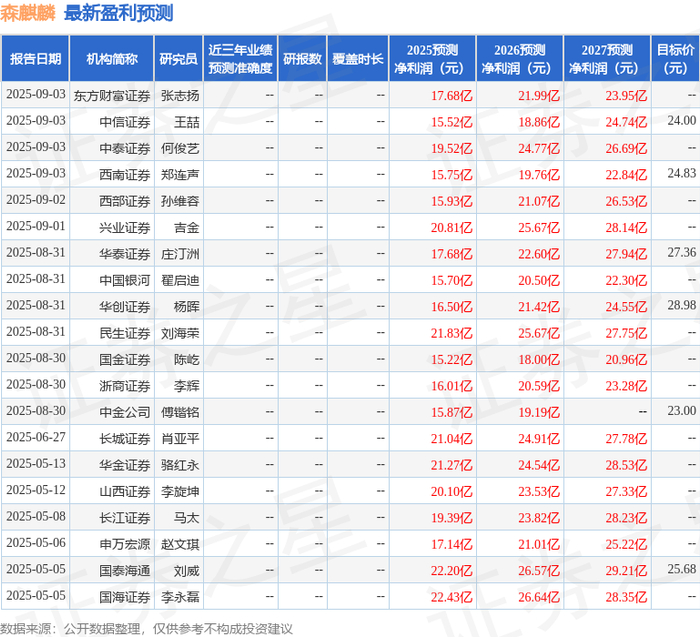The height and width of the screenshot is (637, 700).
Task: Click the 森麒麟 stock name title
Action: [x=28, y=13]
